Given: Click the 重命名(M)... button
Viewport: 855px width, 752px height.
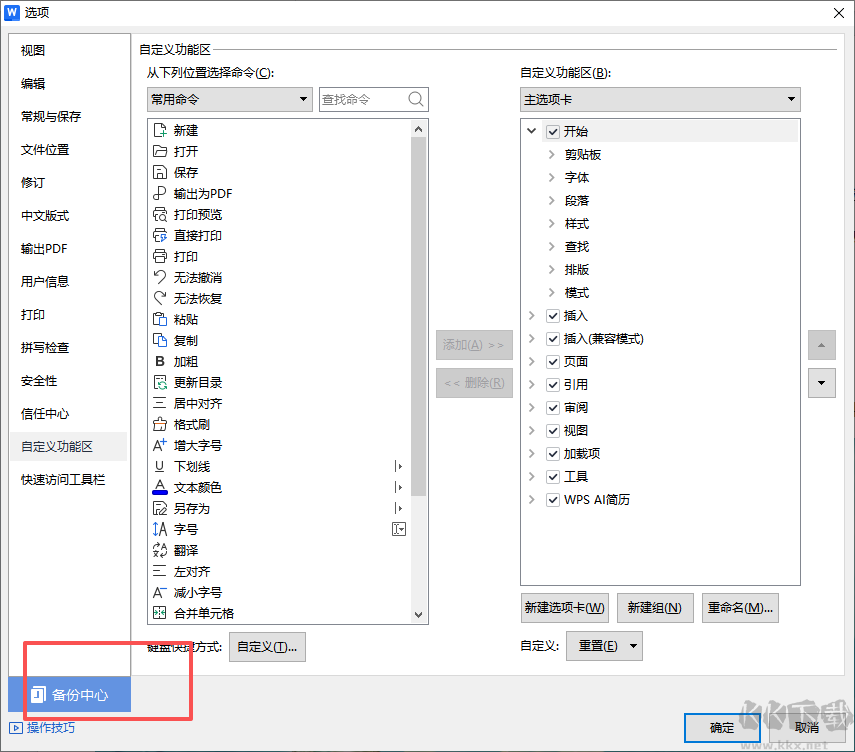Looking at the screenshot, I should point(740,607).
